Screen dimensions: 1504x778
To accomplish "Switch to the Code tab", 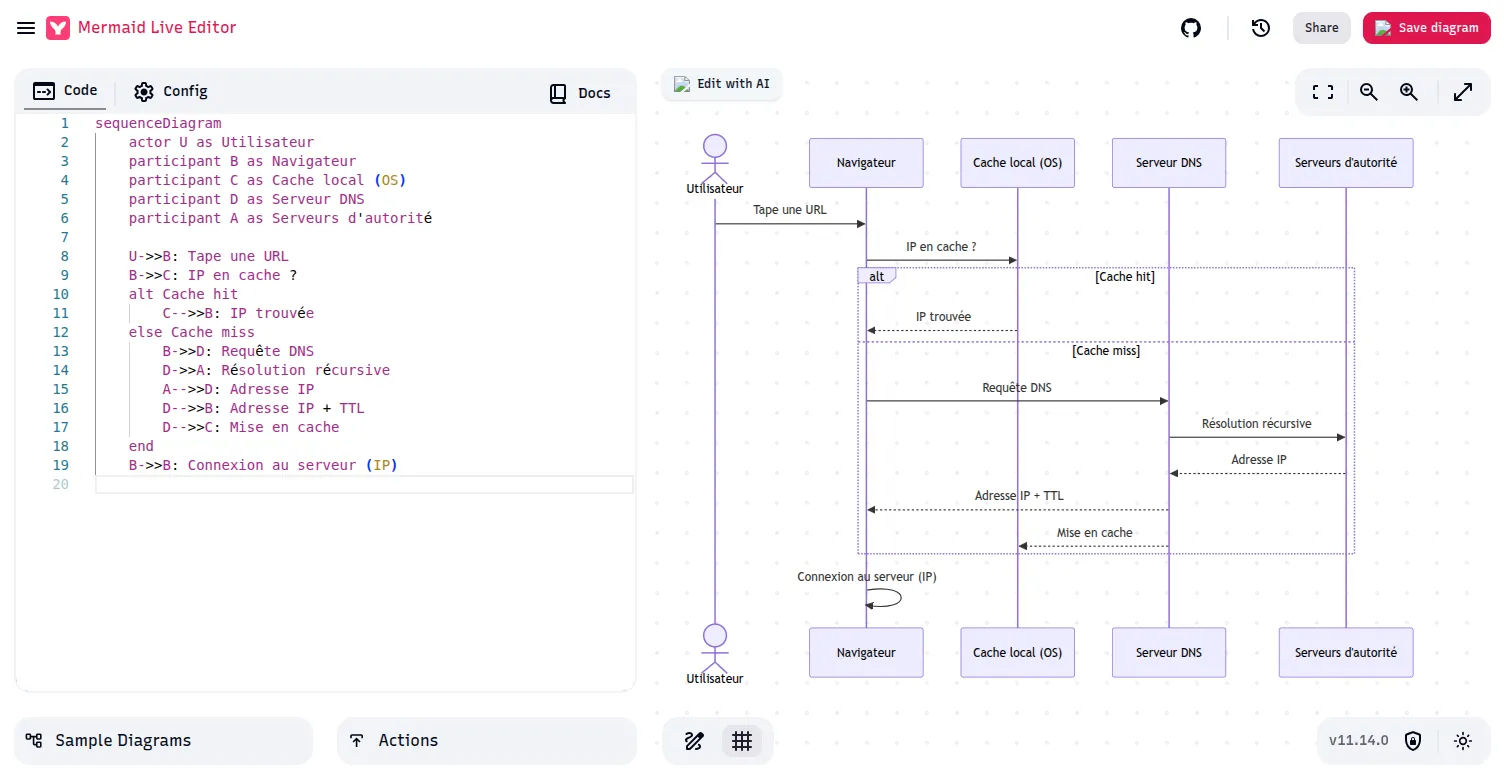I will coord(66,91).
